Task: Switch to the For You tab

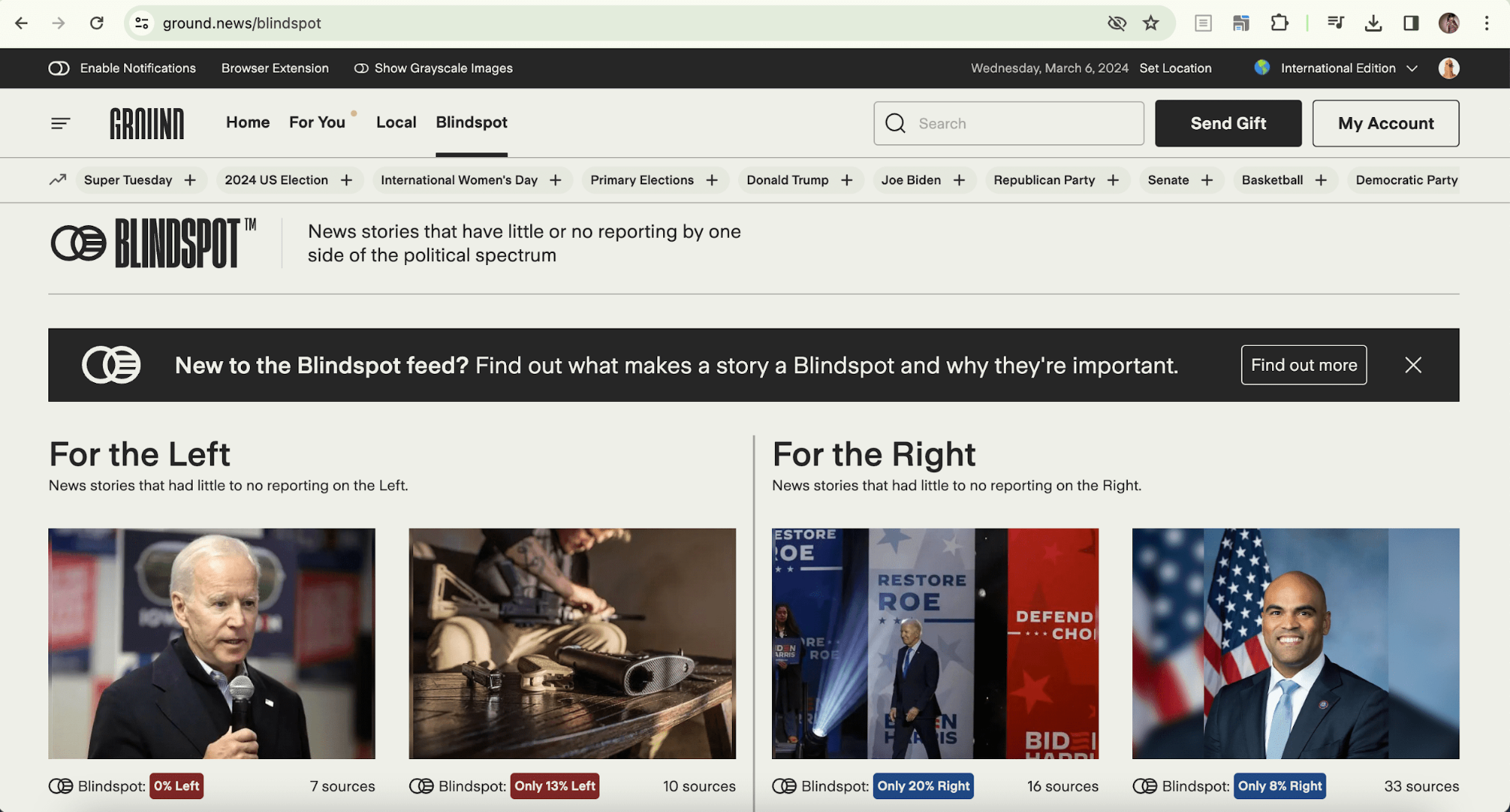Action: point(317,122)
